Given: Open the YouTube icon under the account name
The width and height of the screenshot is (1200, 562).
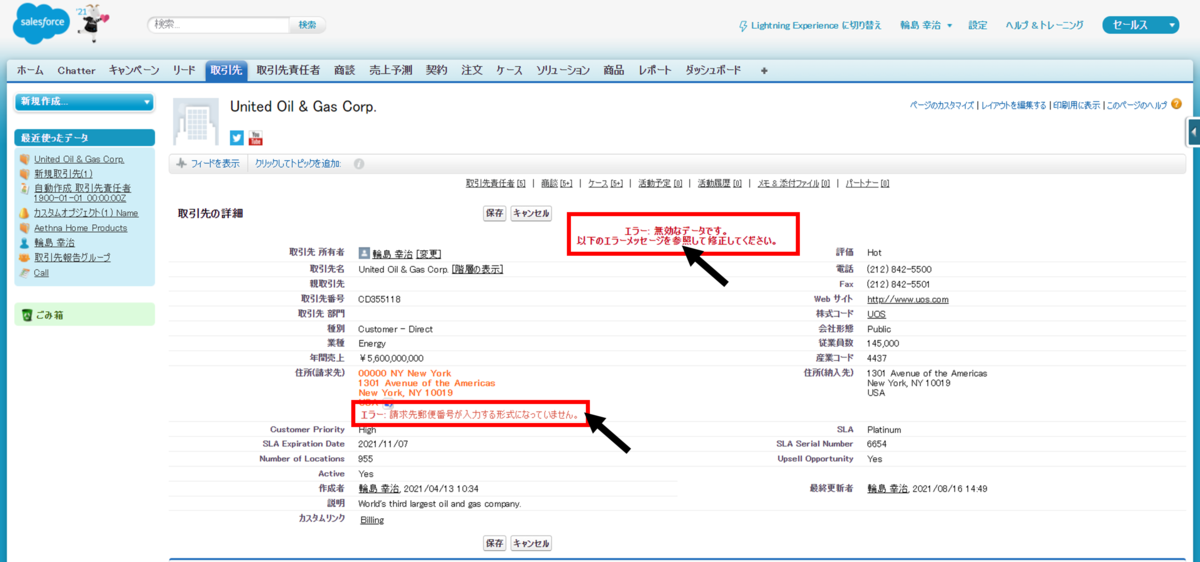Looking at the screenshot, I should (255, 138).
